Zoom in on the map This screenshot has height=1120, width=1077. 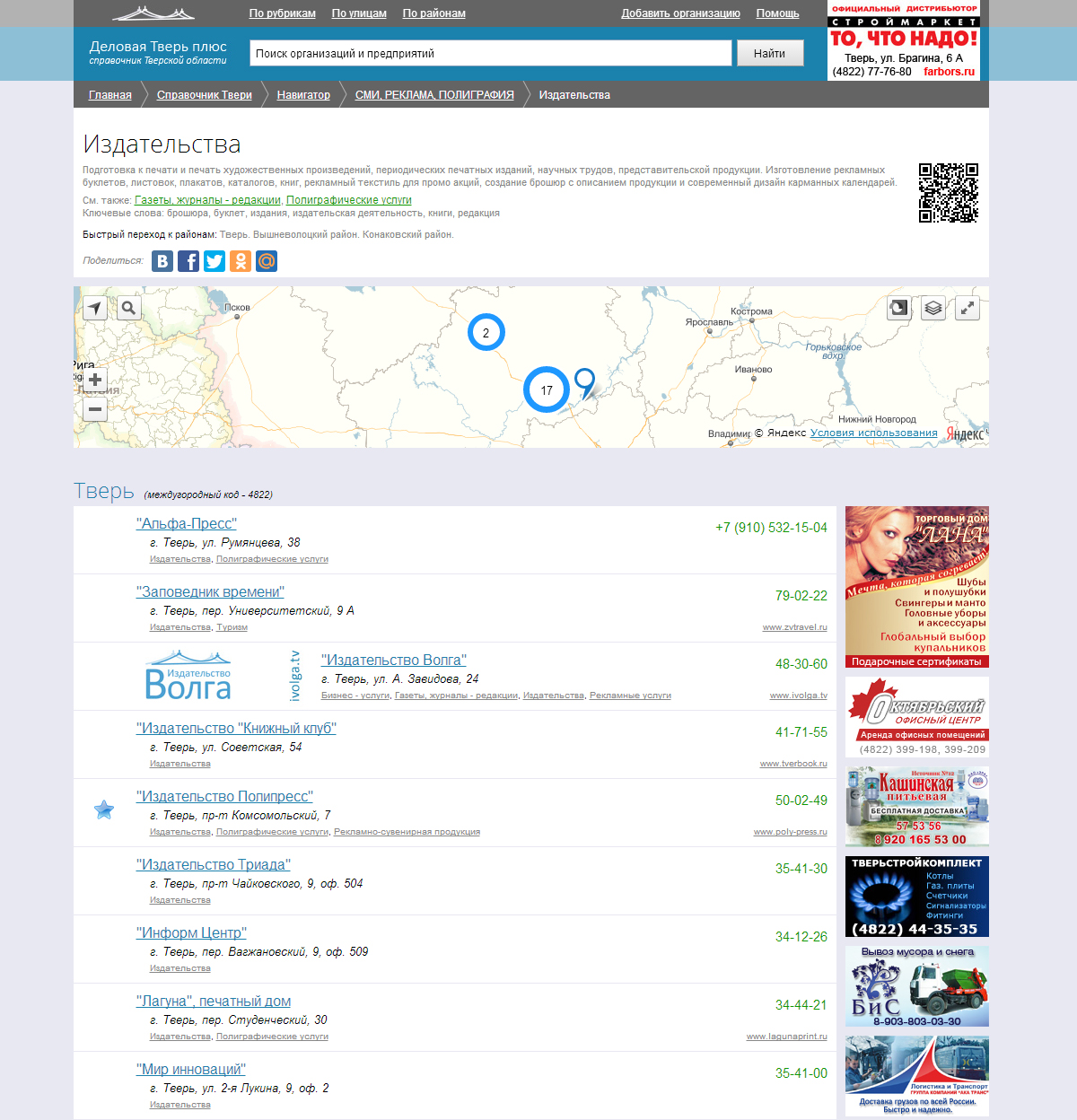(x=95, y=380)
